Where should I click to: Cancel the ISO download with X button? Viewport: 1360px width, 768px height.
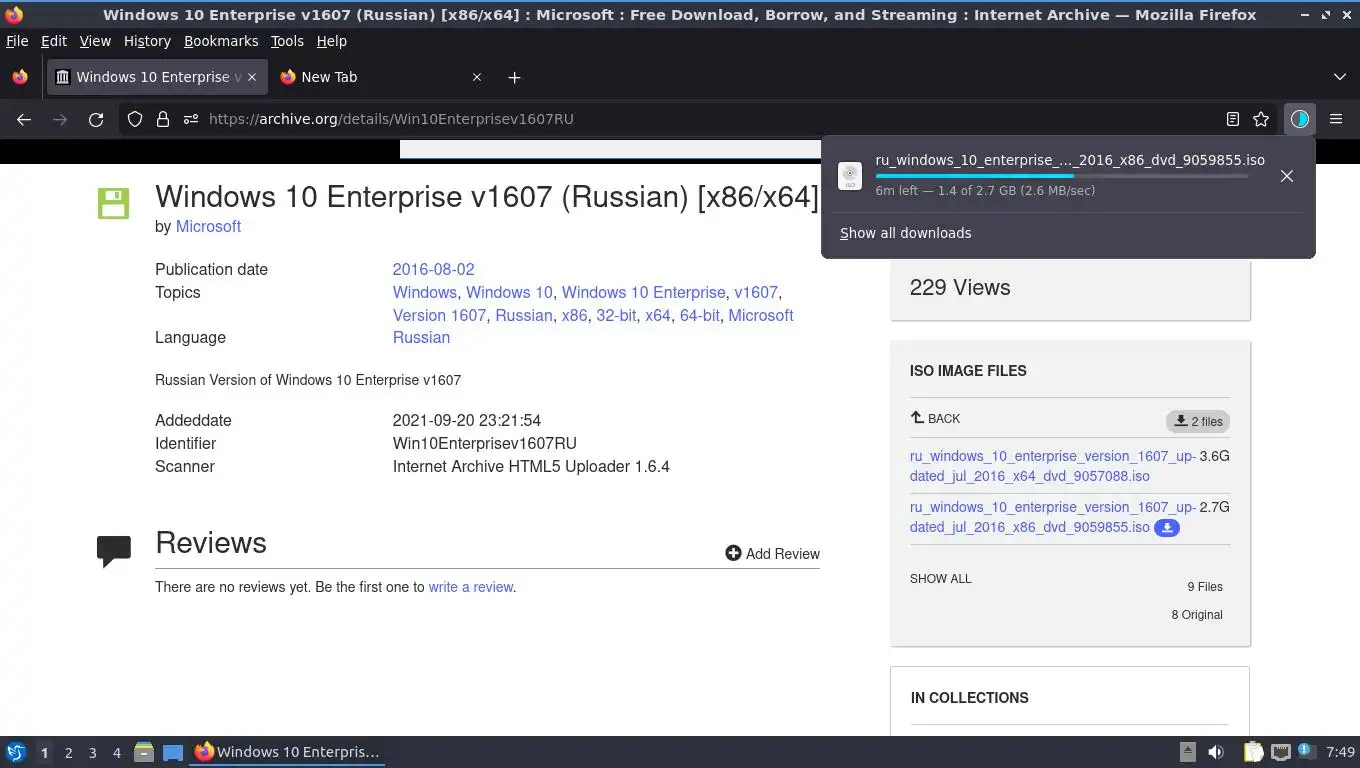point(1287,175)
